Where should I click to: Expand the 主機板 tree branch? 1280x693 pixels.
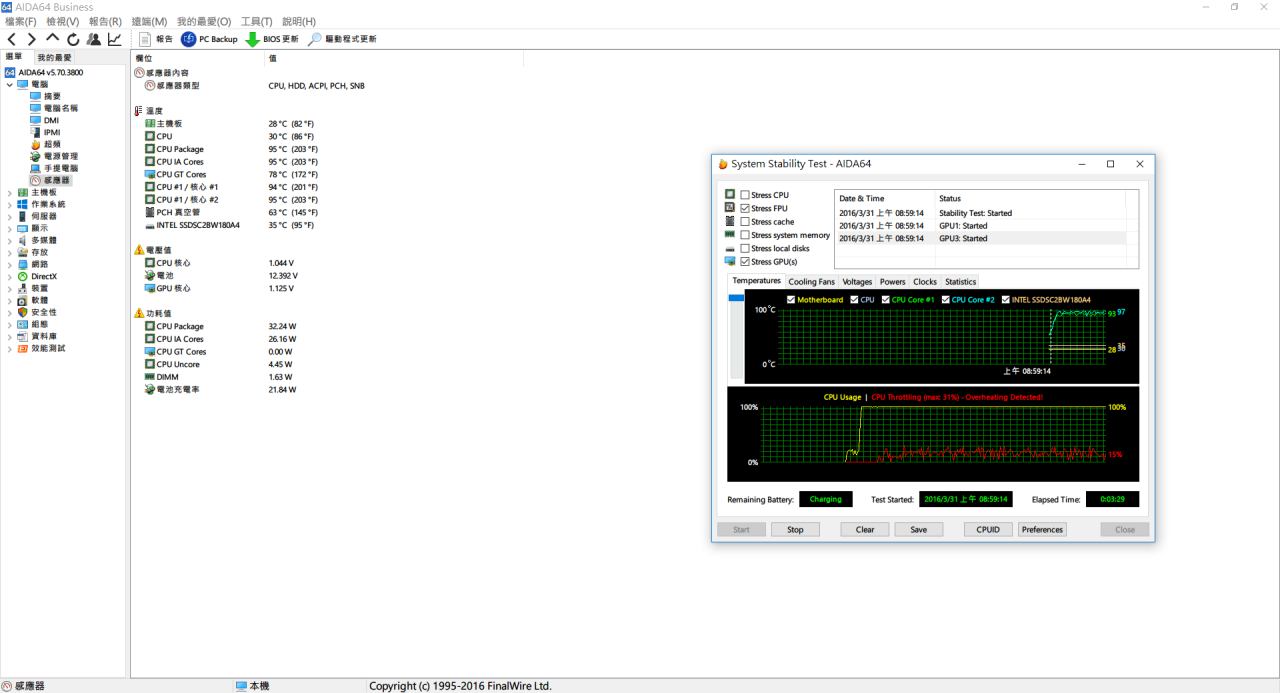10,192
